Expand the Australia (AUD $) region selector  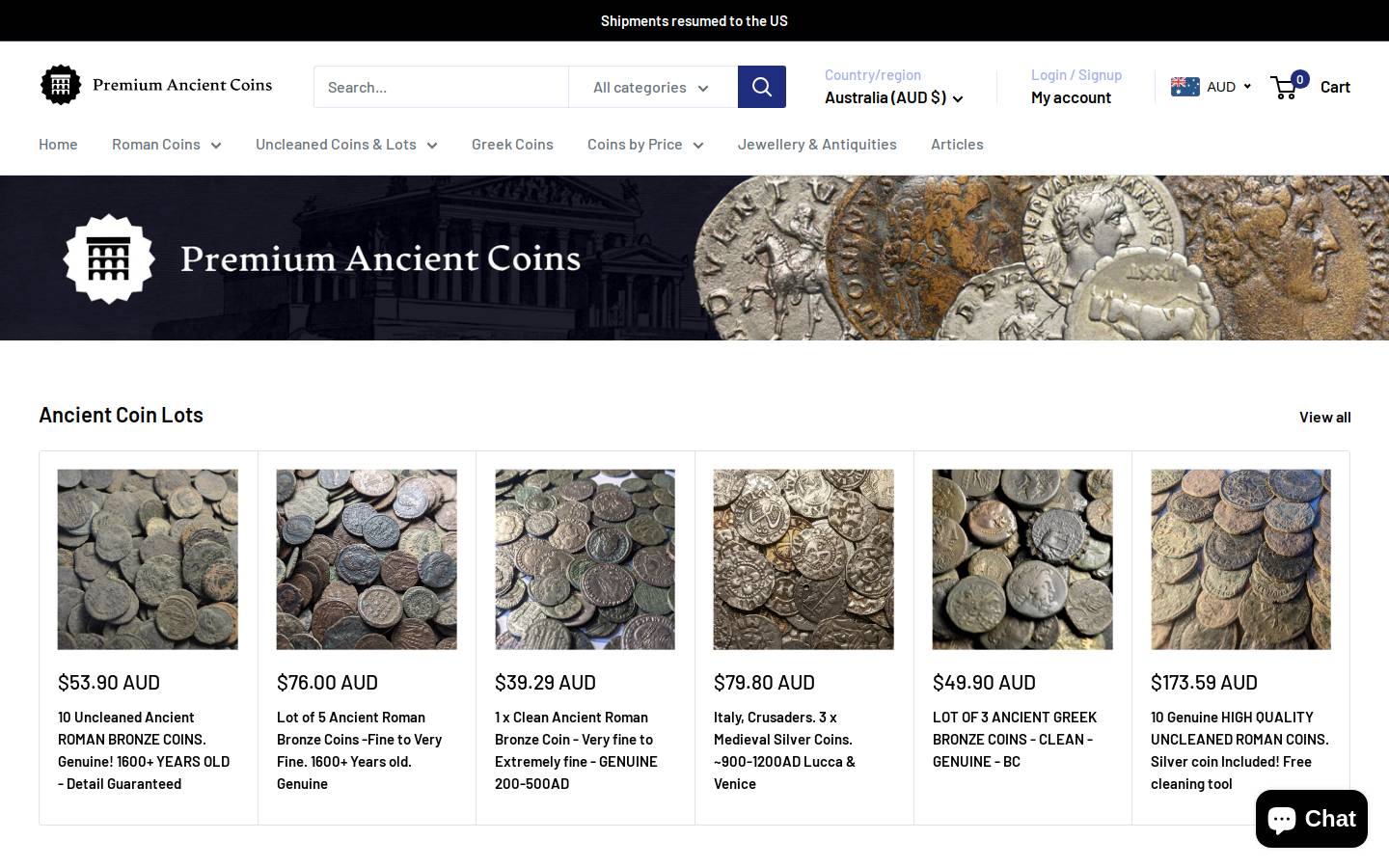(893, 97)
